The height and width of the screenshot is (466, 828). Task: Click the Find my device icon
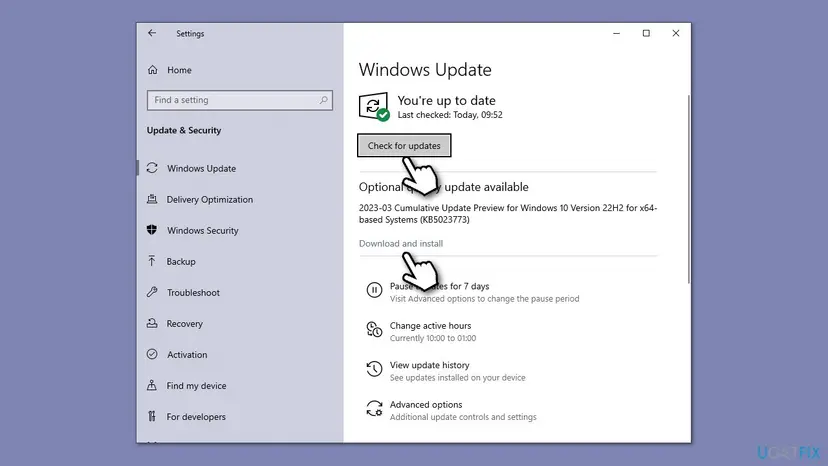[152, 385]
